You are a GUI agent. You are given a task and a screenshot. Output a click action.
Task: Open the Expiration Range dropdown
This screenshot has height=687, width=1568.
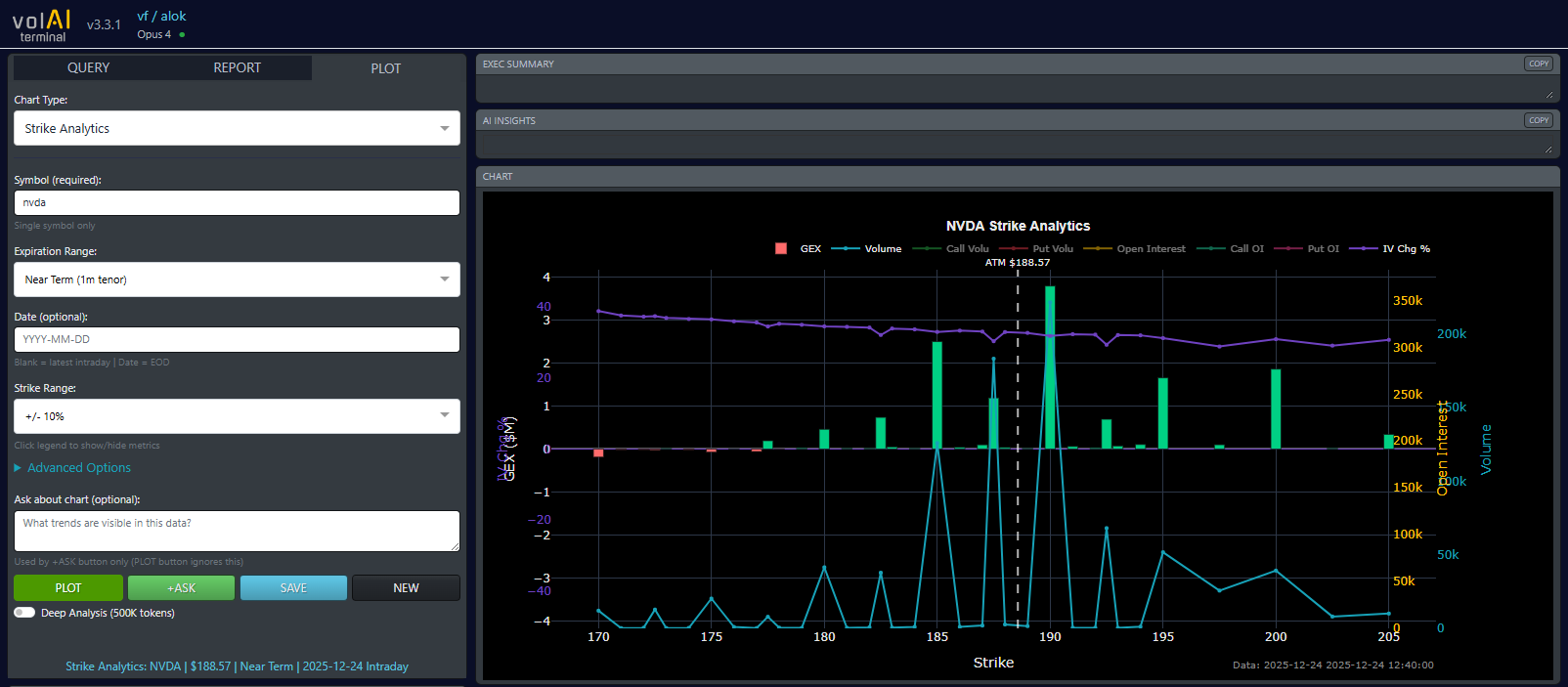237,279
